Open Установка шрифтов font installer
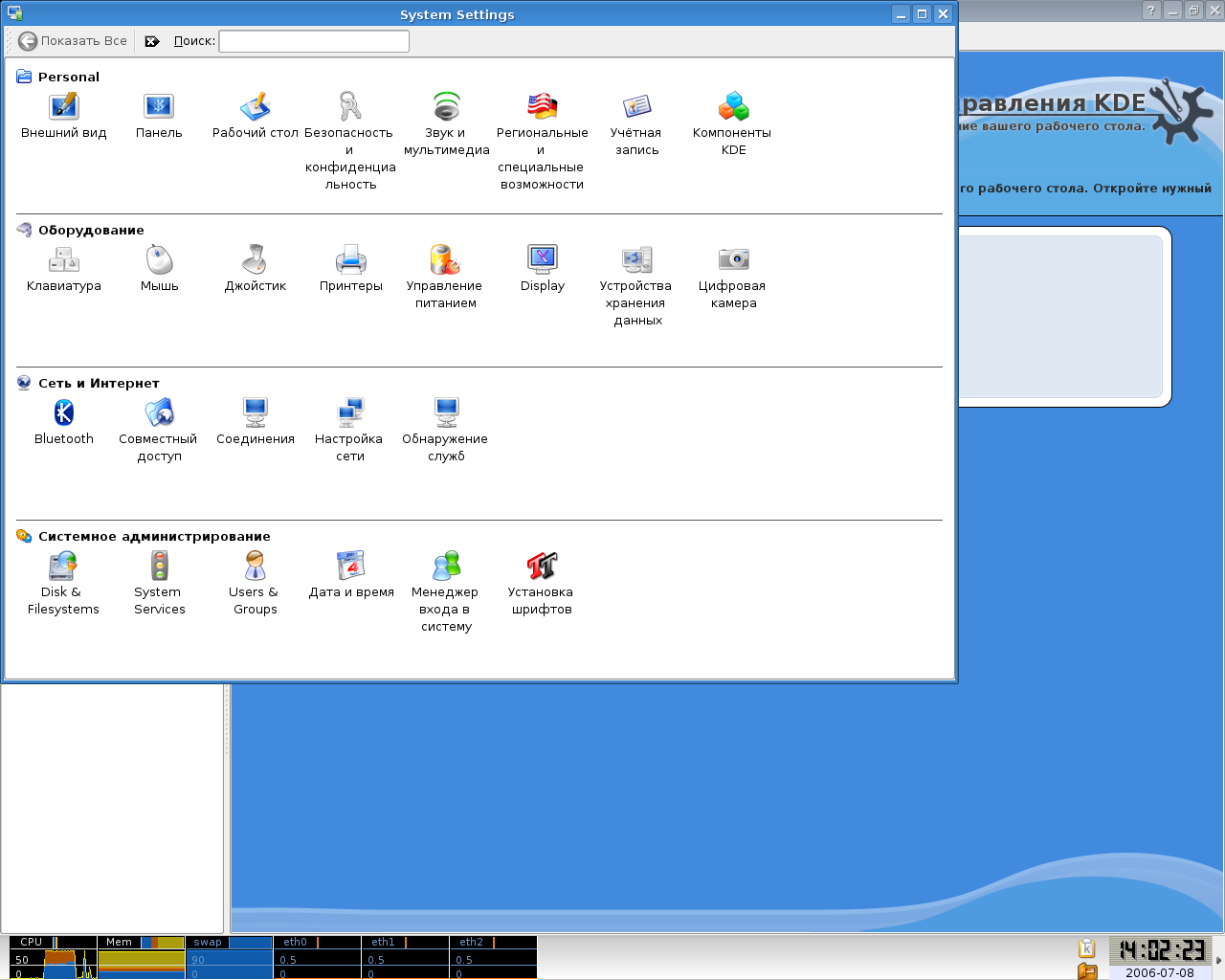 [542, 584]
